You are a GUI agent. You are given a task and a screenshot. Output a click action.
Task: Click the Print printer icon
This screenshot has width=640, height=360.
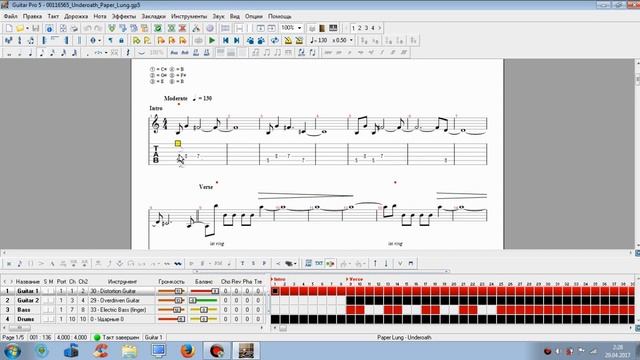(74, 28)
